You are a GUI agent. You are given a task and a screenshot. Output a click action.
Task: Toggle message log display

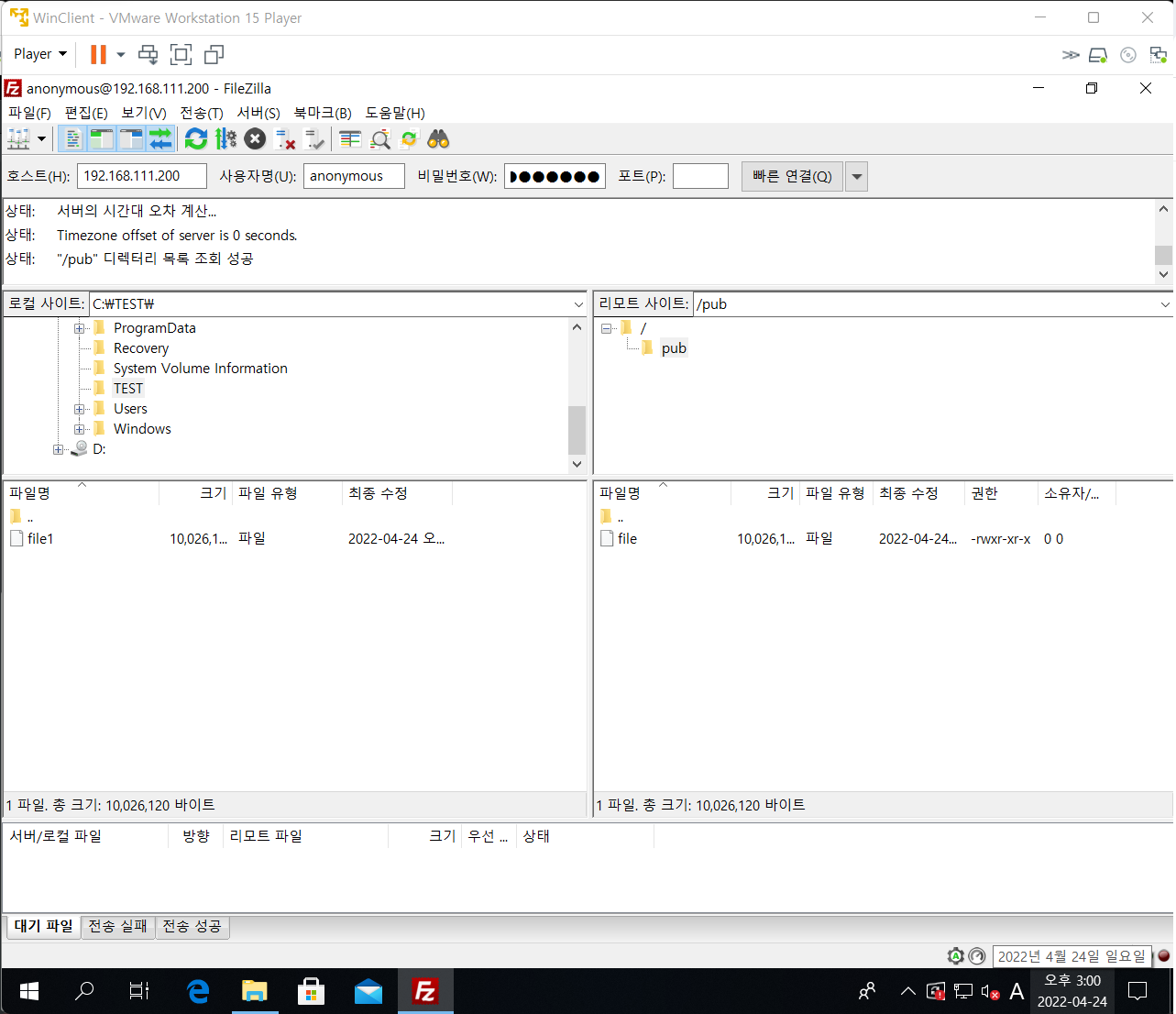tap(72, 139)
